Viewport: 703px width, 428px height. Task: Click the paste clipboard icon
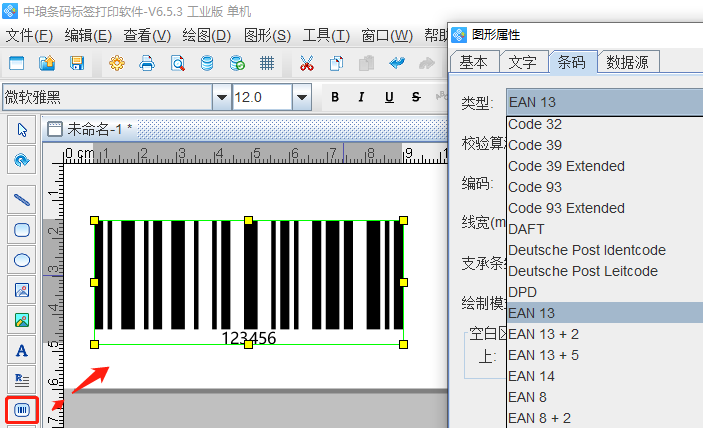click(x=366, y=63)
